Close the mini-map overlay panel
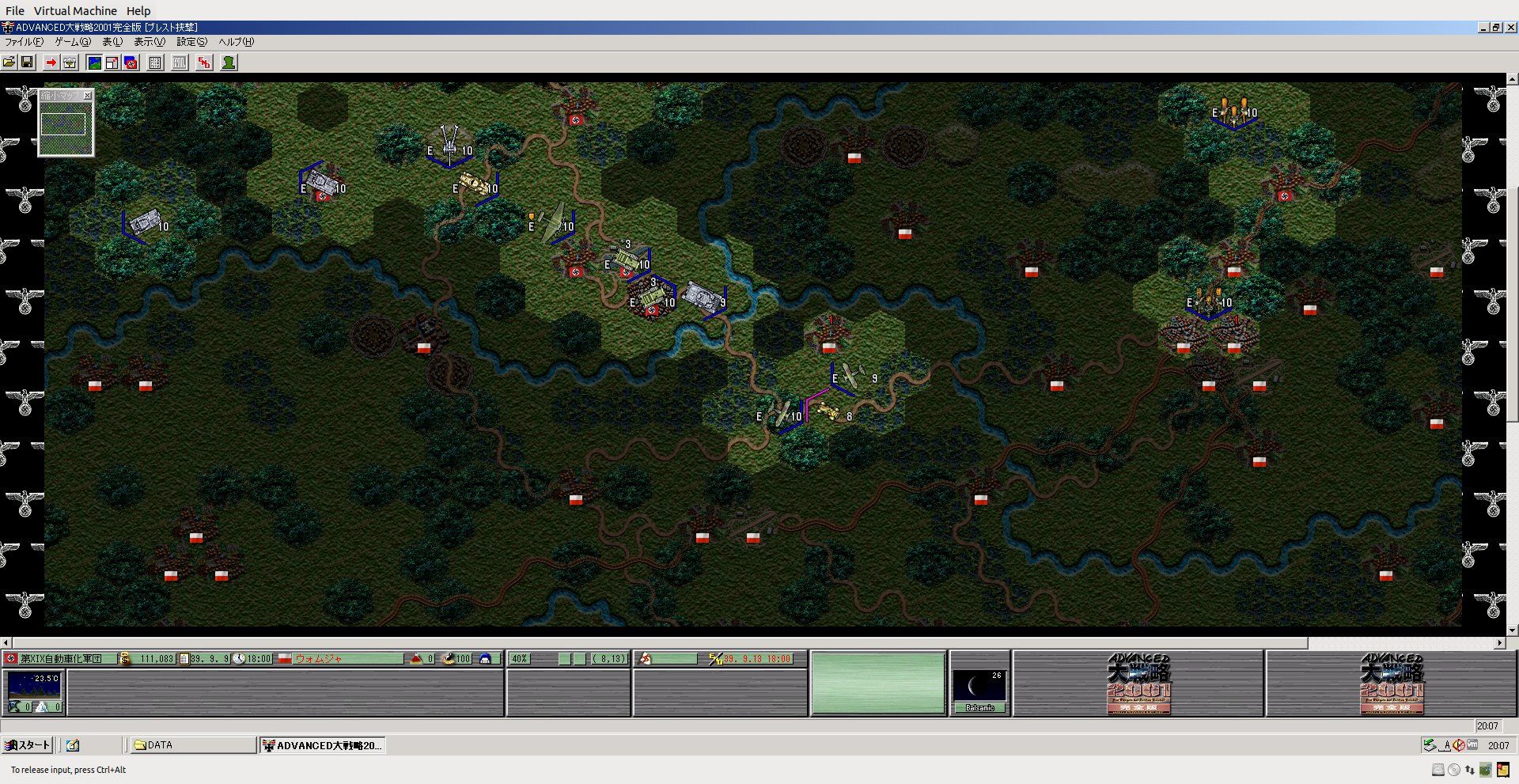 [88, 95]
